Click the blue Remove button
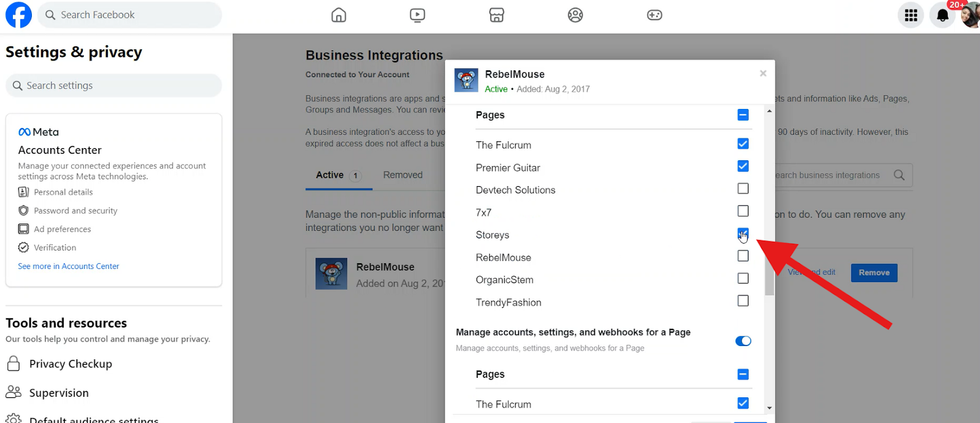Viewport: 980px width, 423px height. tap(873, 272)
